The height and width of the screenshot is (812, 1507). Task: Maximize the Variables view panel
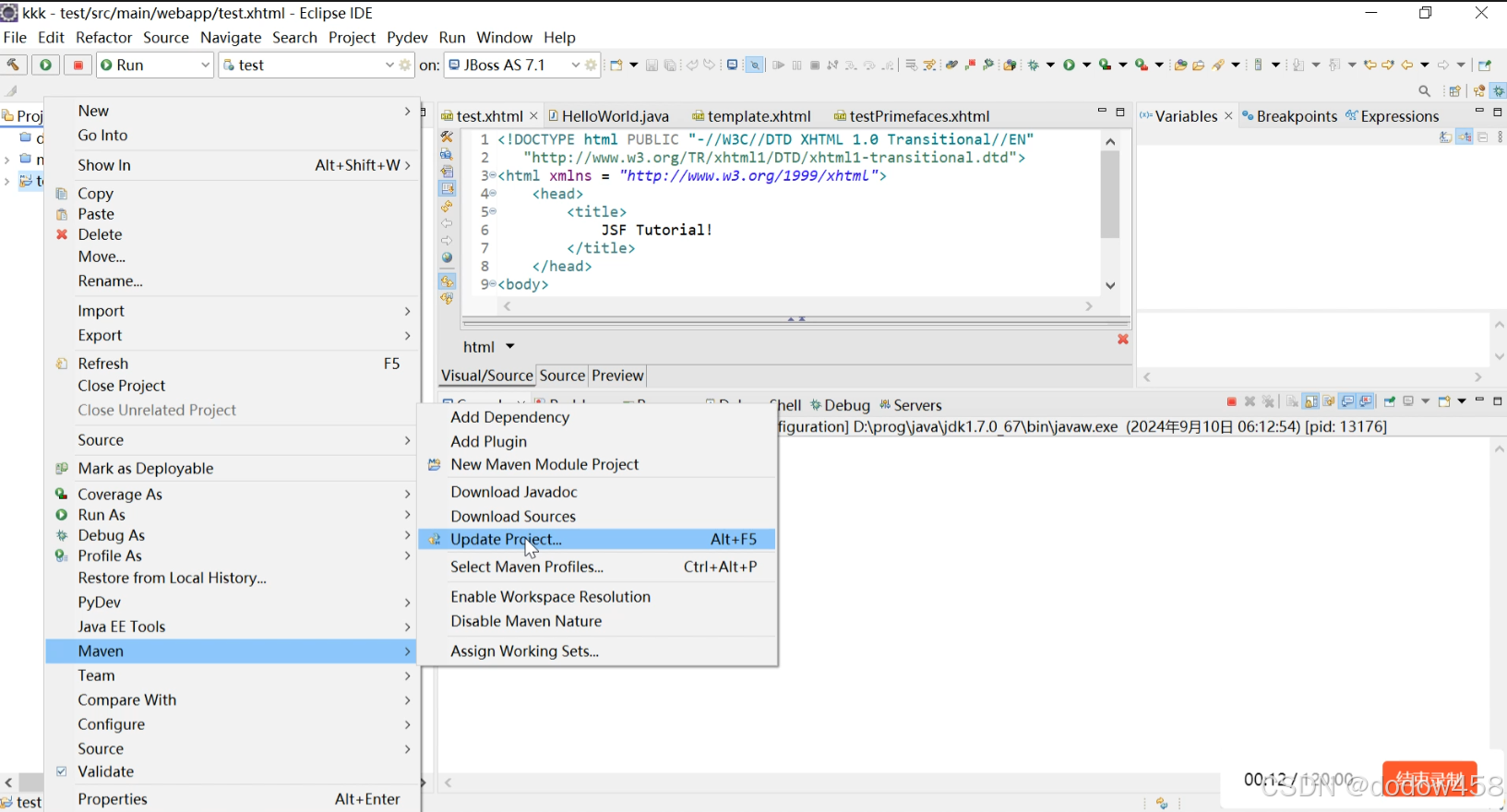click(1499, 112)
